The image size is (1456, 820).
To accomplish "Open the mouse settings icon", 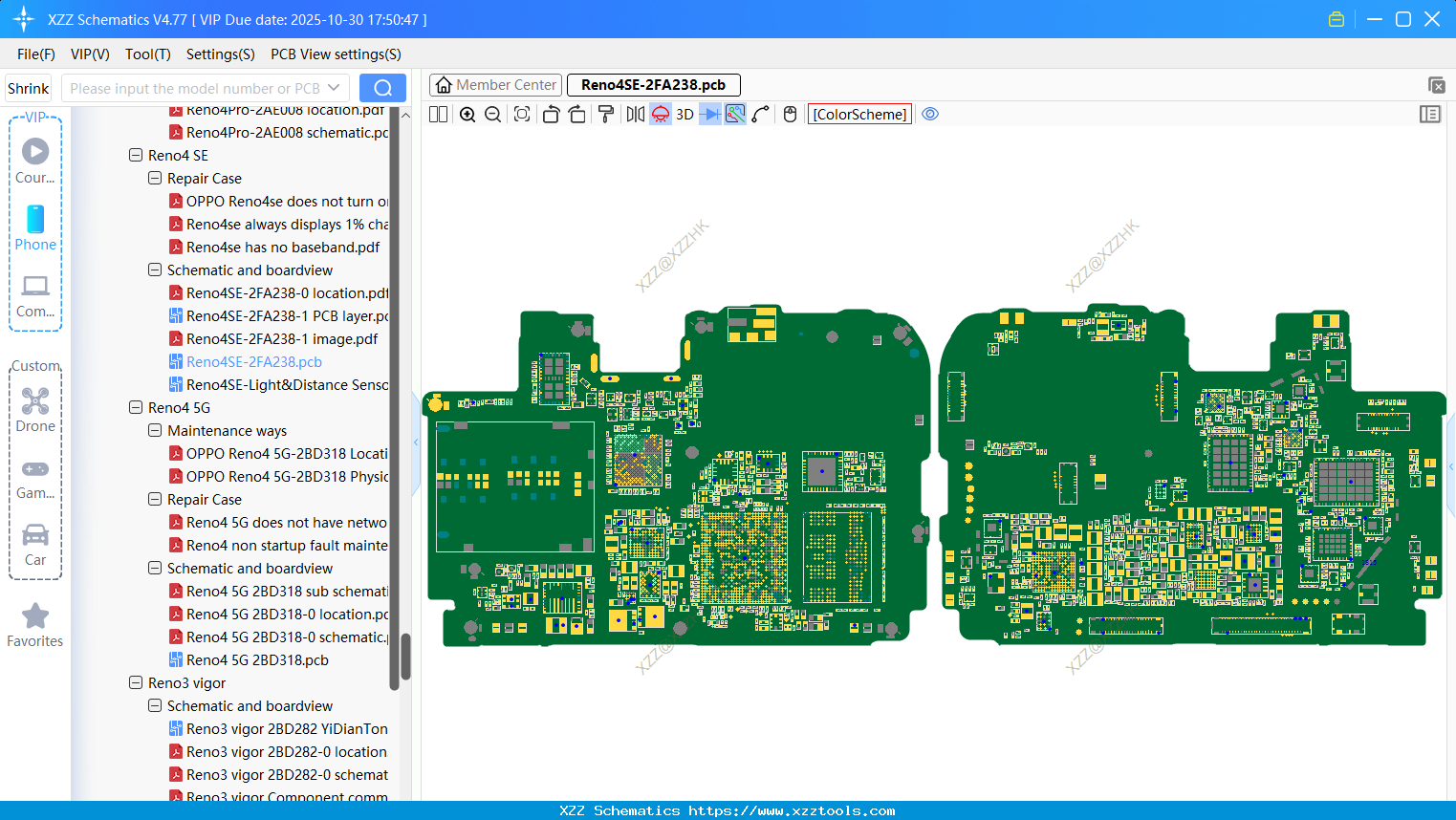I will (x=790, y=115).
